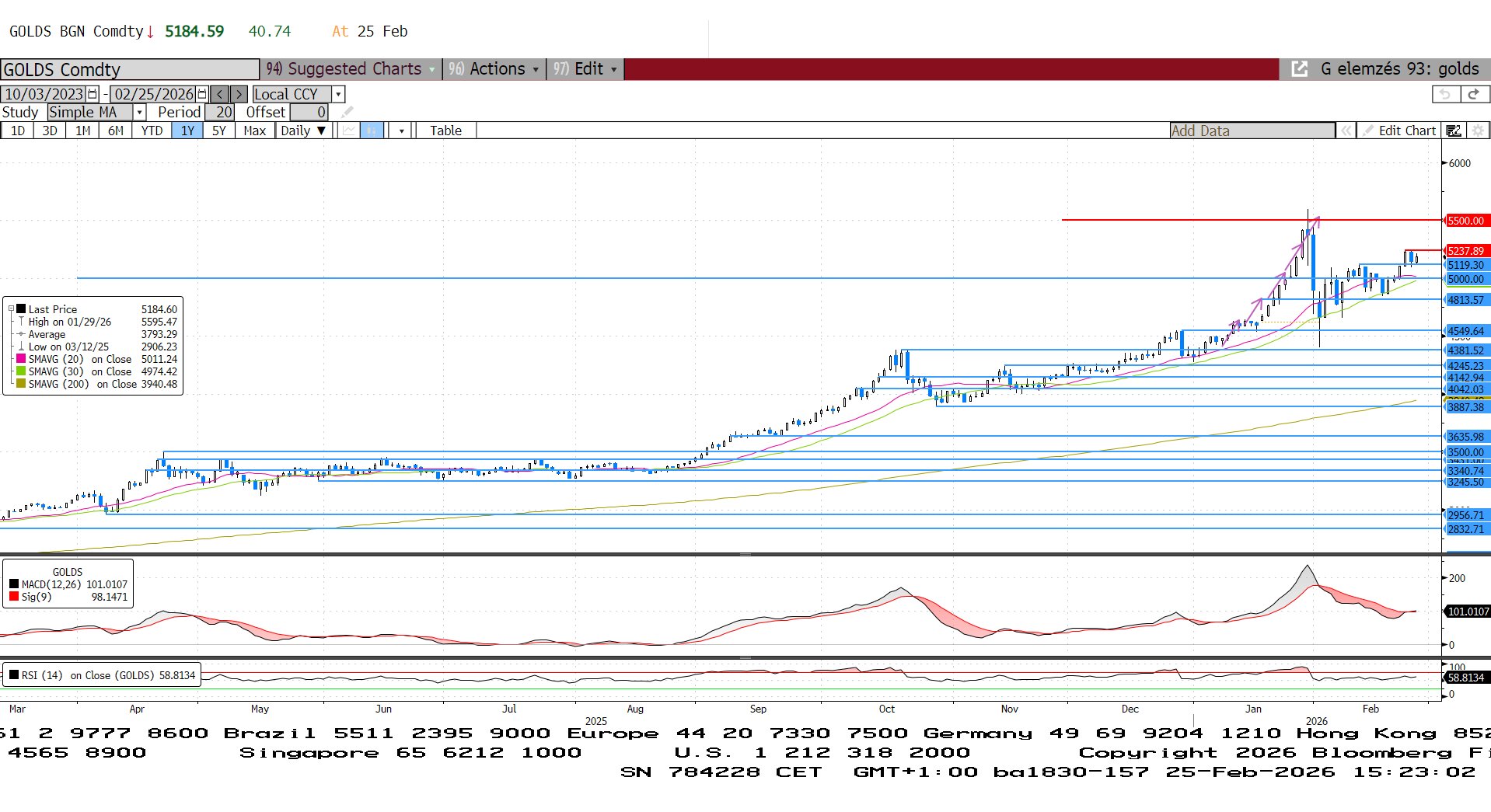Select the candlestick chart type icon
This screenshot has height=812, width=1491.
[x=372, y=131]
